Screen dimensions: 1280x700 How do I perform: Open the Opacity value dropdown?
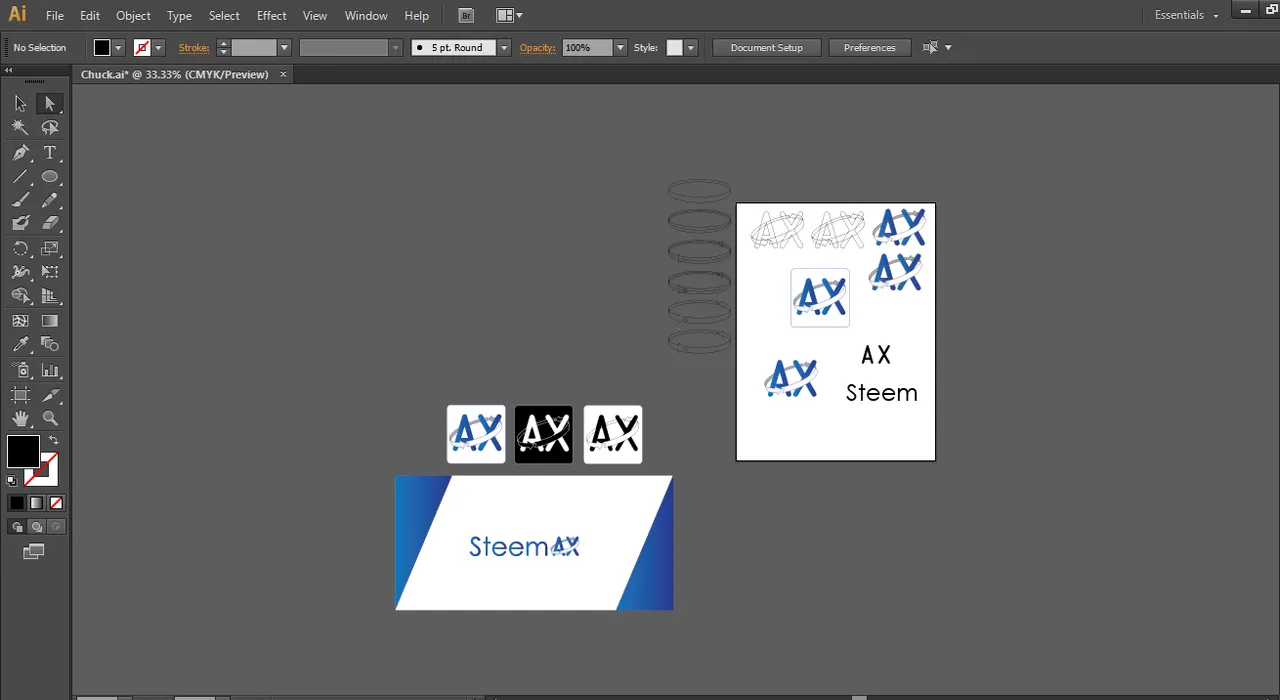[x=620, y=48]
